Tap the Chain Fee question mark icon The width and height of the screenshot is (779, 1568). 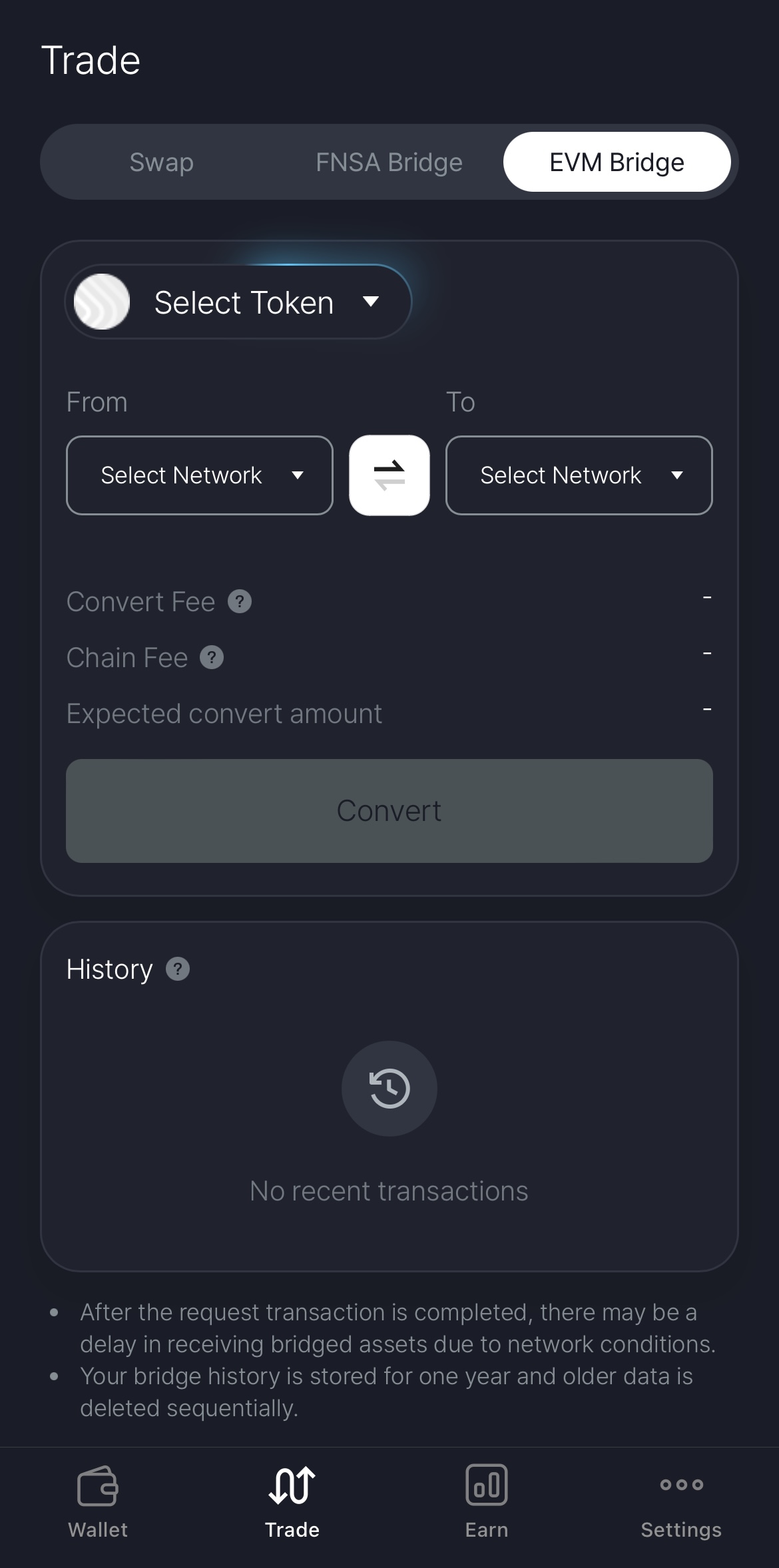[212, 658]
